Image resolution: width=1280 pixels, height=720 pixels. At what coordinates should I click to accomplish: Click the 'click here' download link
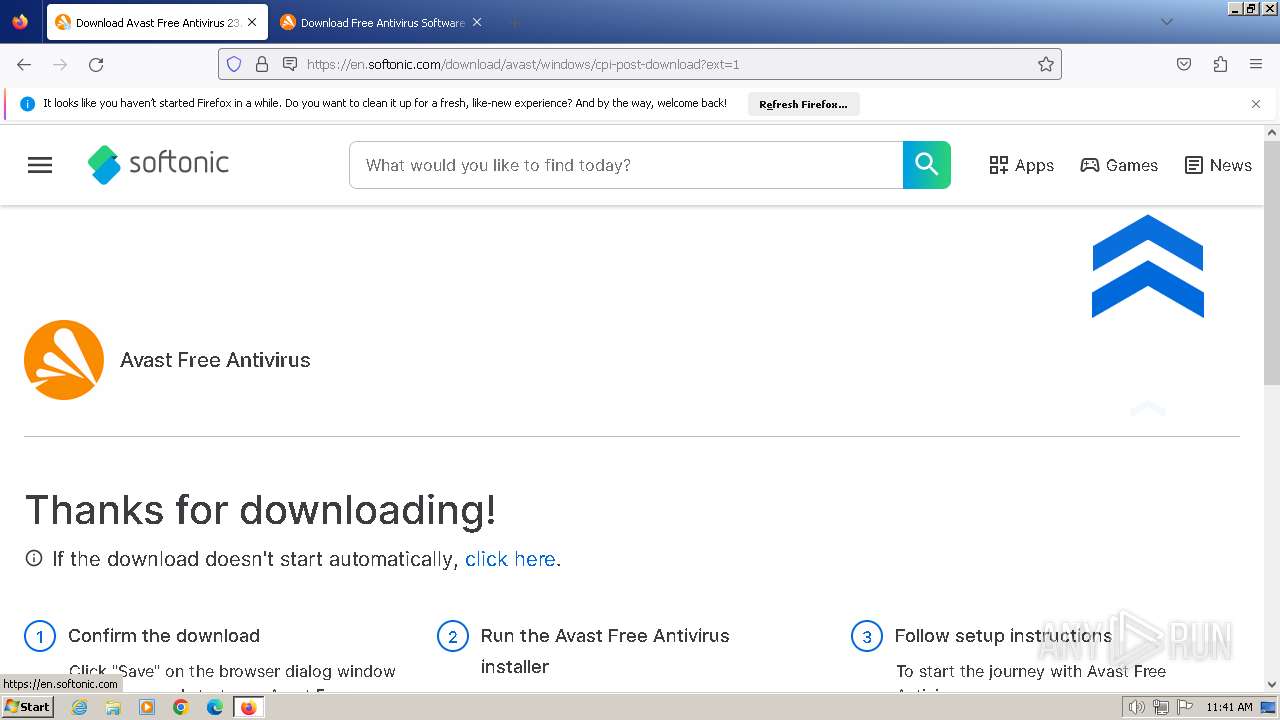(x=510, y=559)
